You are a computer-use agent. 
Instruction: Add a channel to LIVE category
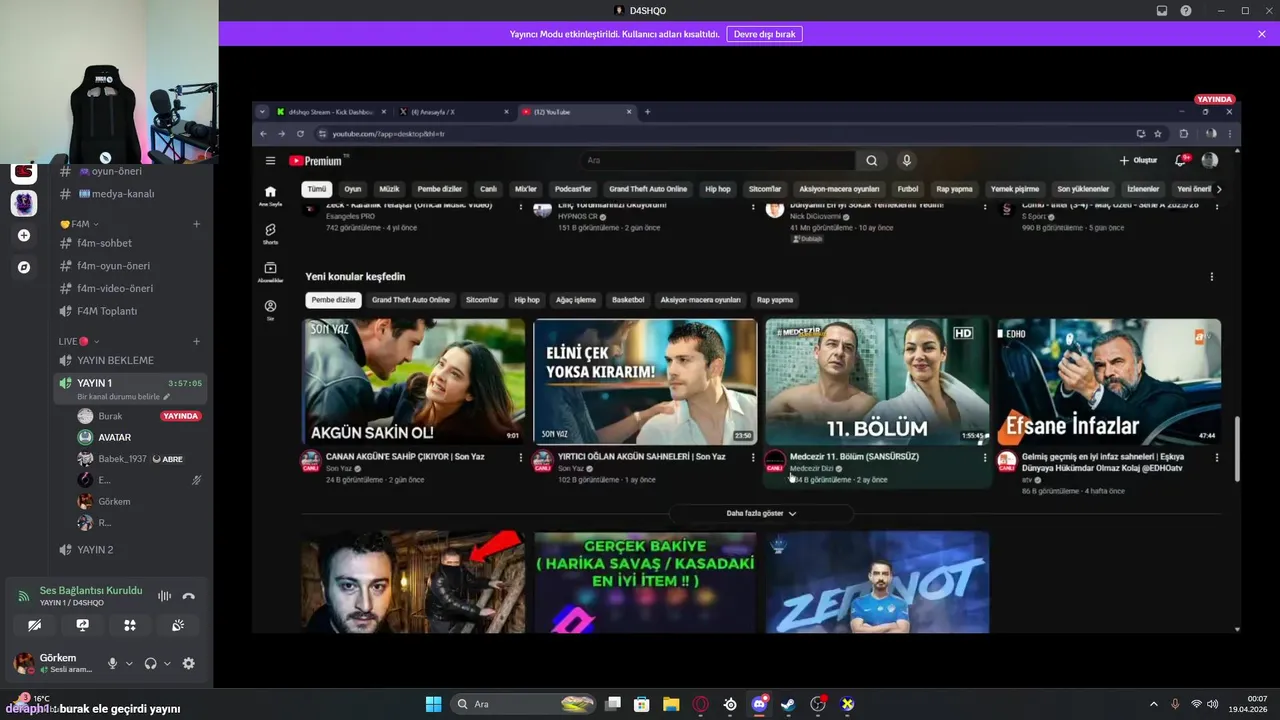196,341
